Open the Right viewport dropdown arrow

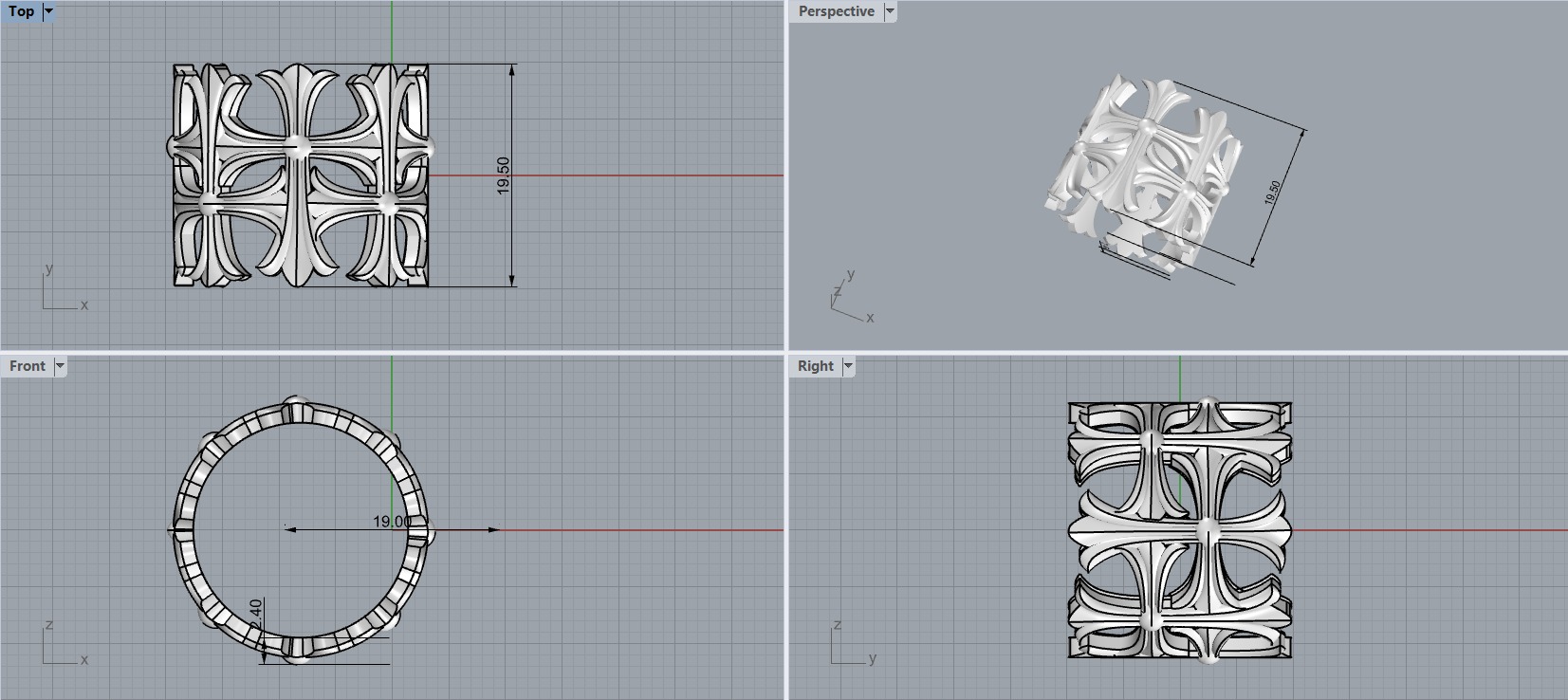[x=848, y=366]
